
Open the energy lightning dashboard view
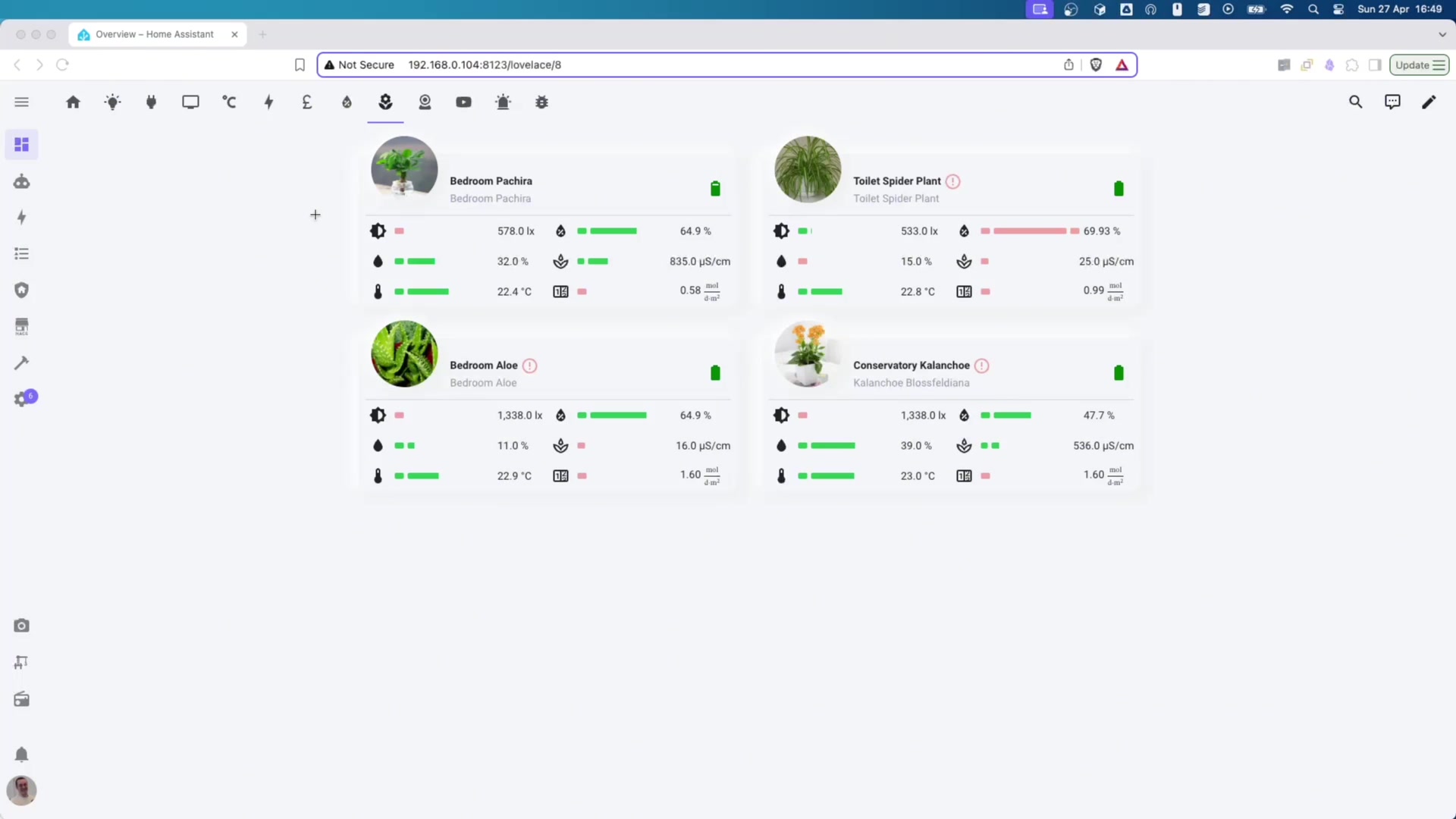[x=268, y=102]
